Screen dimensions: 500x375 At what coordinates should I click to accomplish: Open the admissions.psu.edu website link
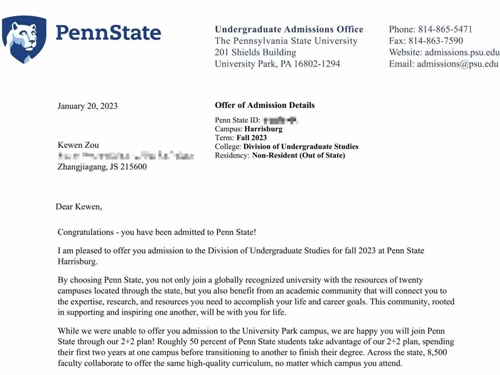[462, 52]
